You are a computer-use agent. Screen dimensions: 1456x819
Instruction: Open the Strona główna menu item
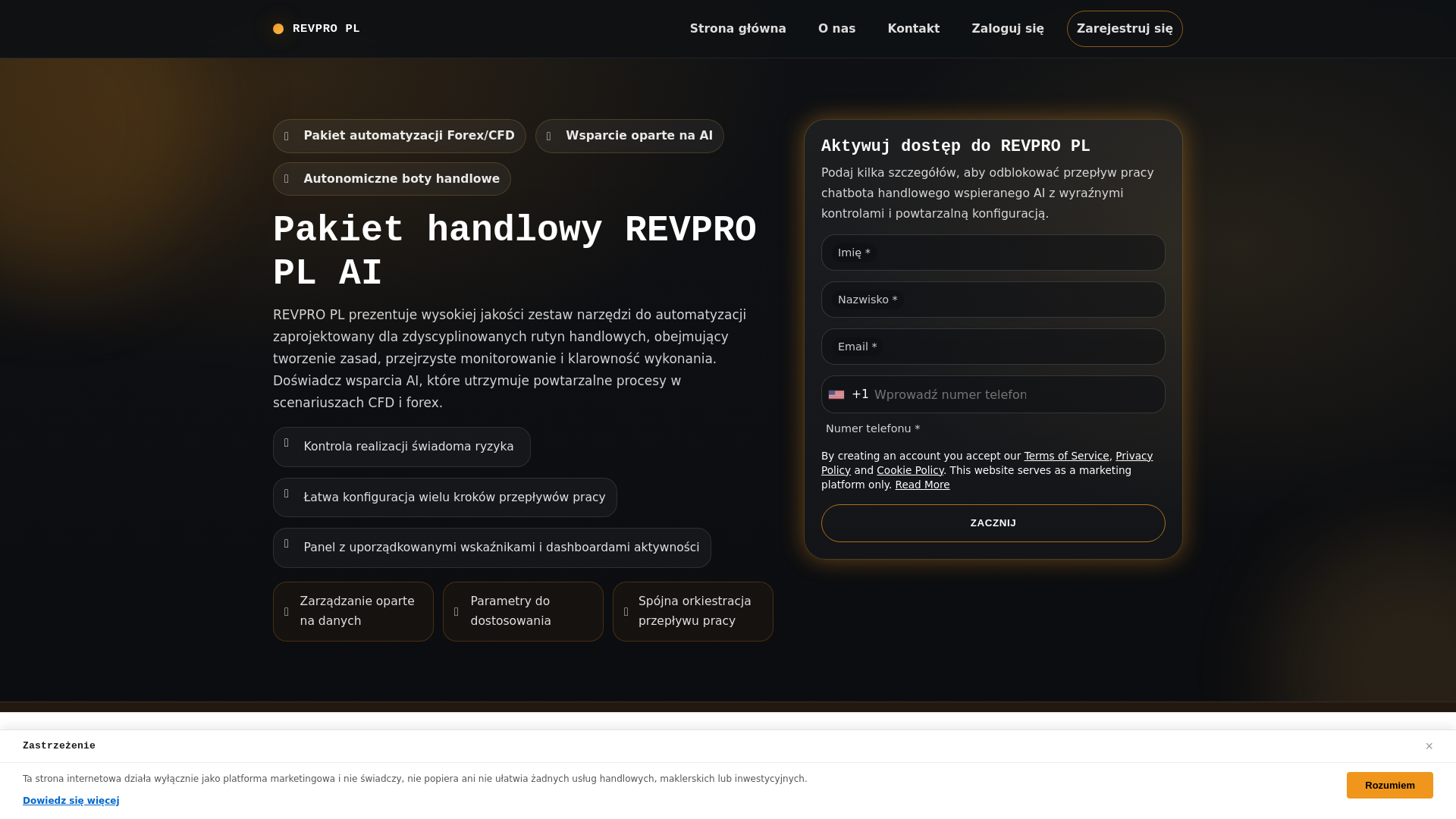coord(738,29)
